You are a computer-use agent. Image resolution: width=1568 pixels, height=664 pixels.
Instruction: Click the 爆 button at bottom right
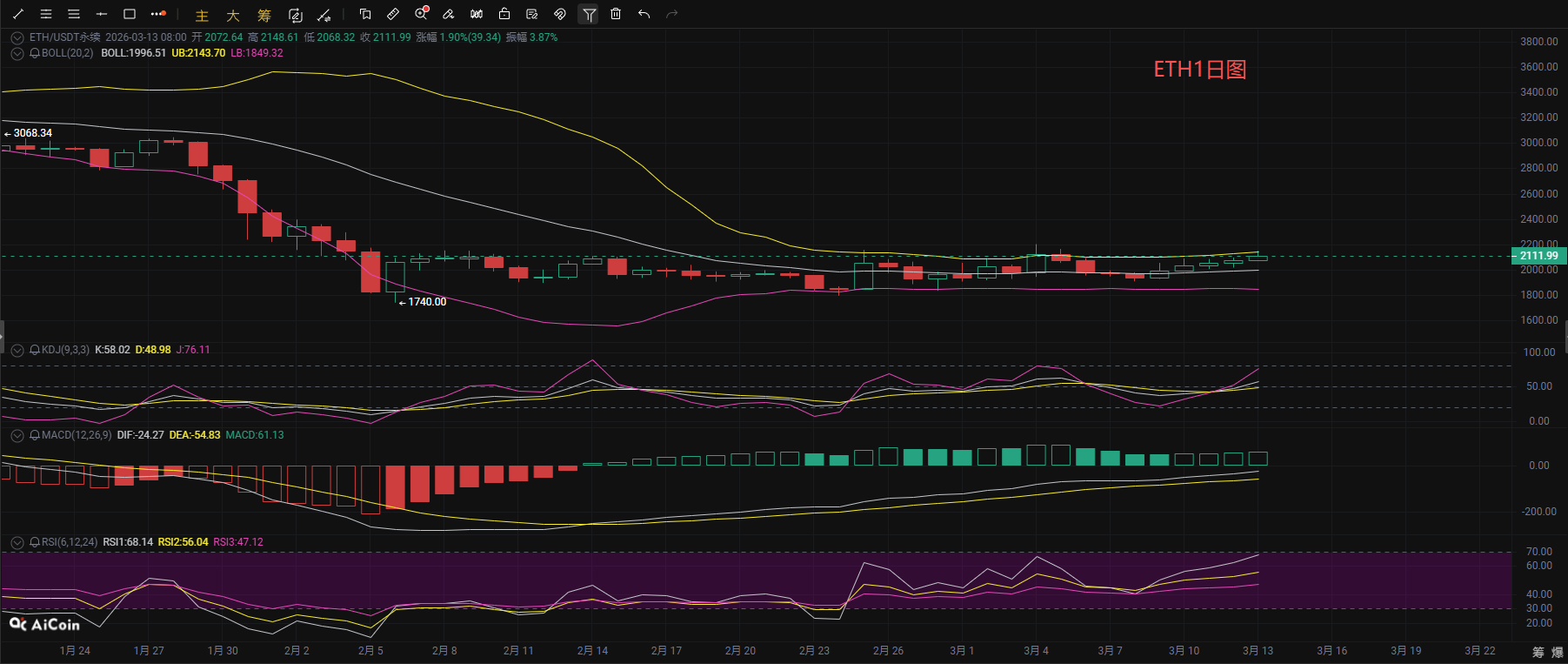pos(1558,652)
